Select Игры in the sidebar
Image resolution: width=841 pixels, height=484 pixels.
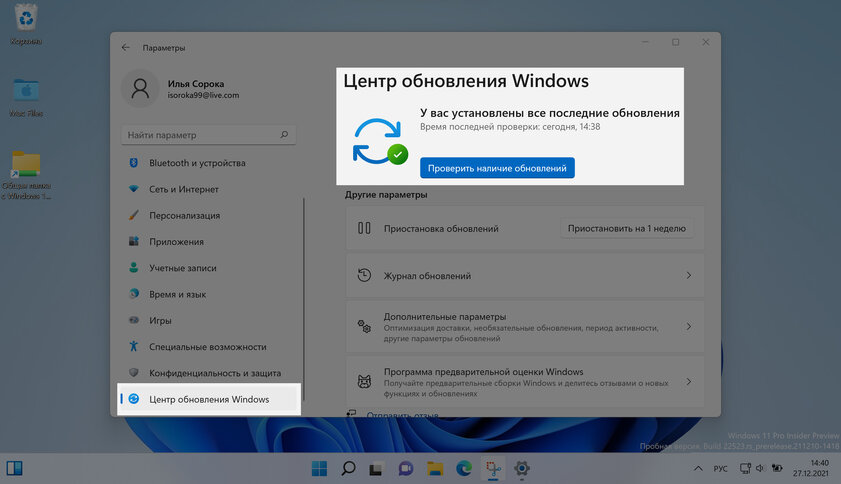pos(209,320)
